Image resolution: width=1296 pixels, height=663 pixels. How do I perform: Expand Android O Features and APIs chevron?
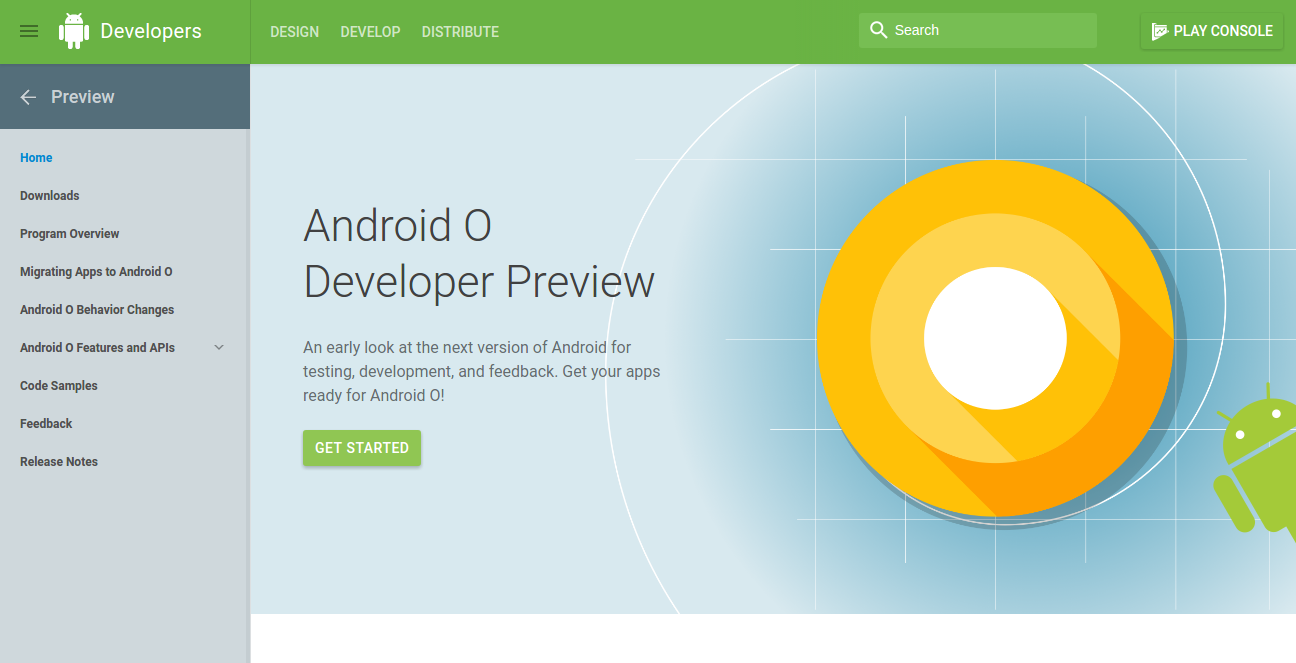pos(219,347)
